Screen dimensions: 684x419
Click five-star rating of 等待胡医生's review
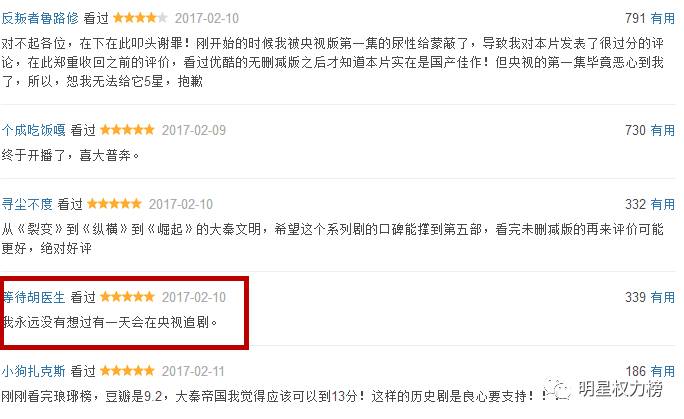pyautogui.click(x=127, y=297)
